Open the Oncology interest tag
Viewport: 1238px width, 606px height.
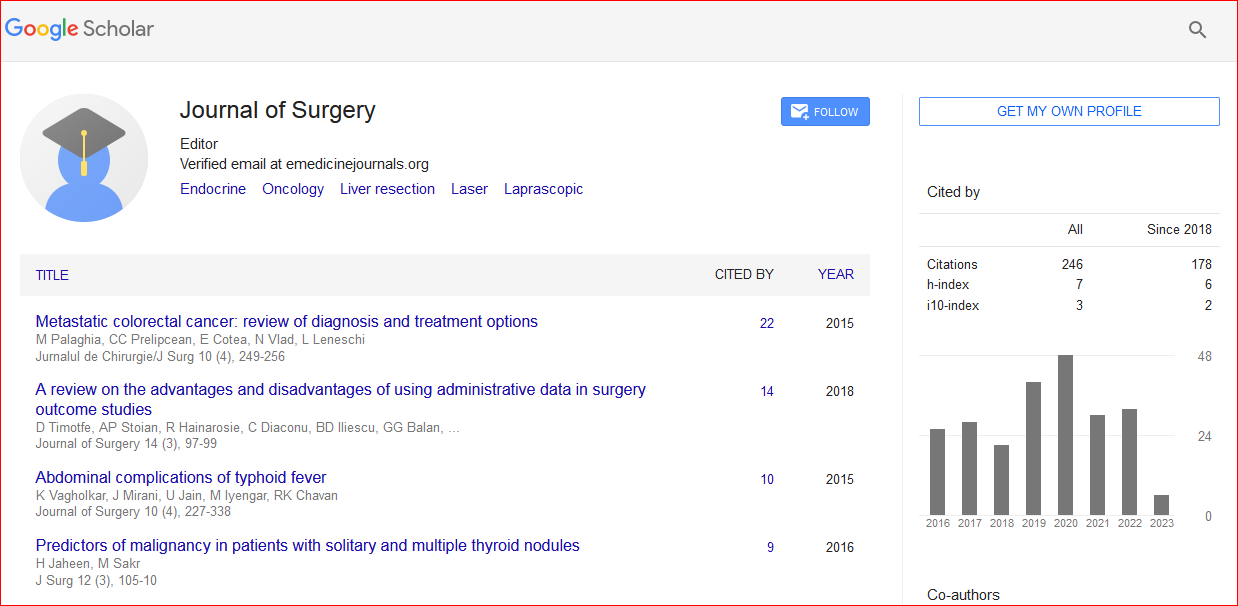293,189
